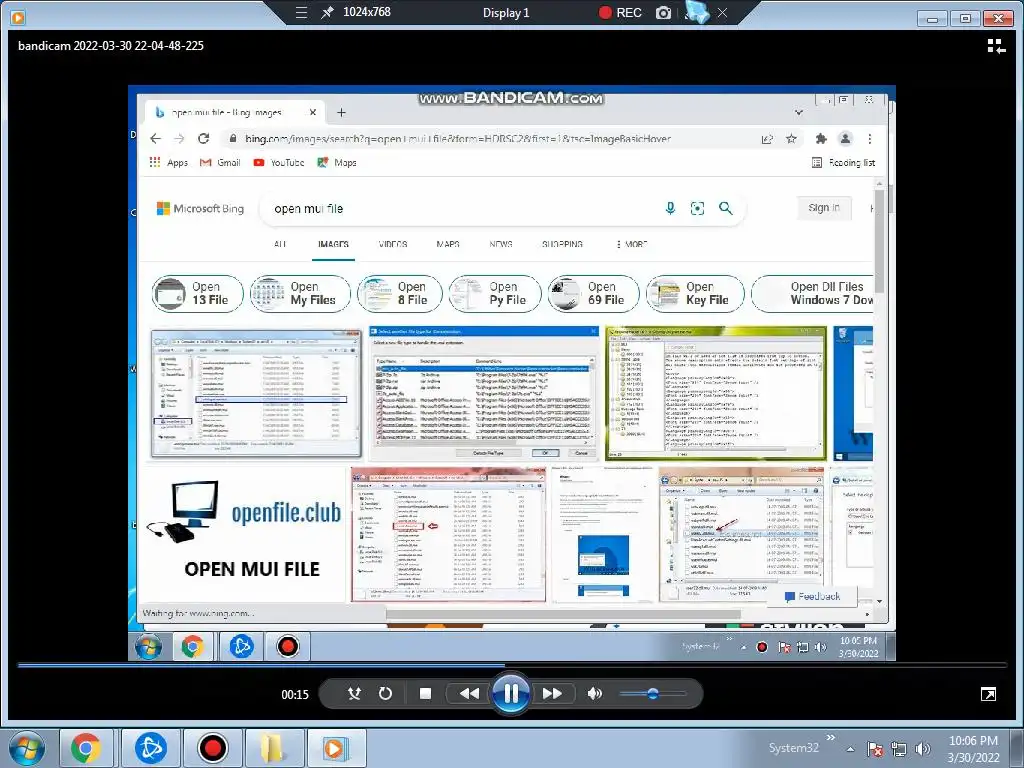Click the Bing visual search icon
Screen dimensions: 1024x768
[697, 208]
